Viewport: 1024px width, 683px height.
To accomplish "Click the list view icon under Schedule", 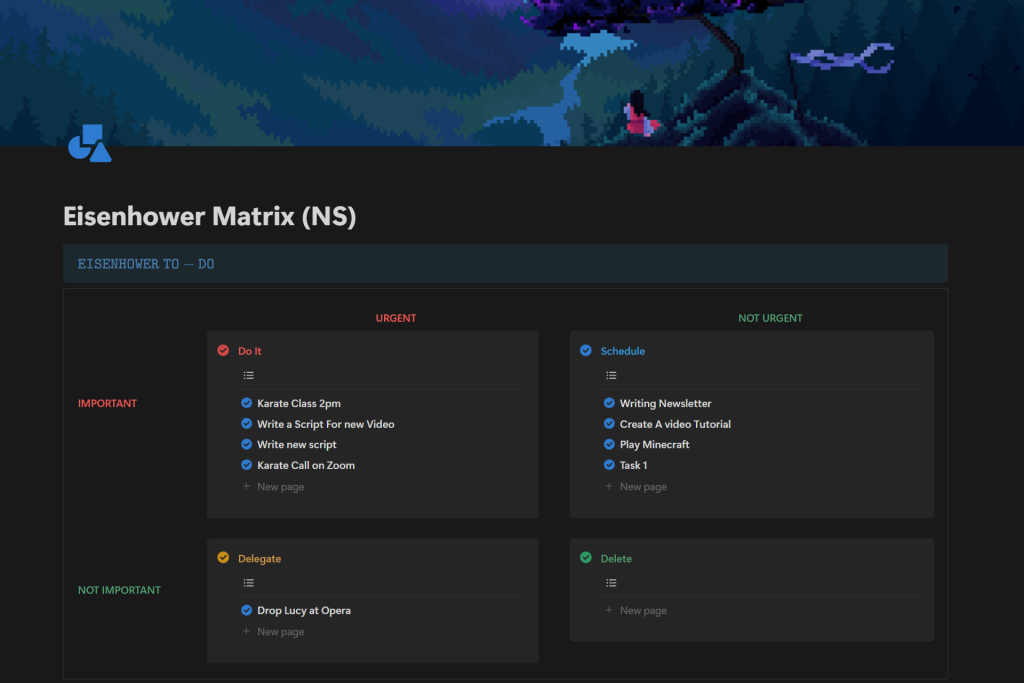I will click(x=611, y=376).
